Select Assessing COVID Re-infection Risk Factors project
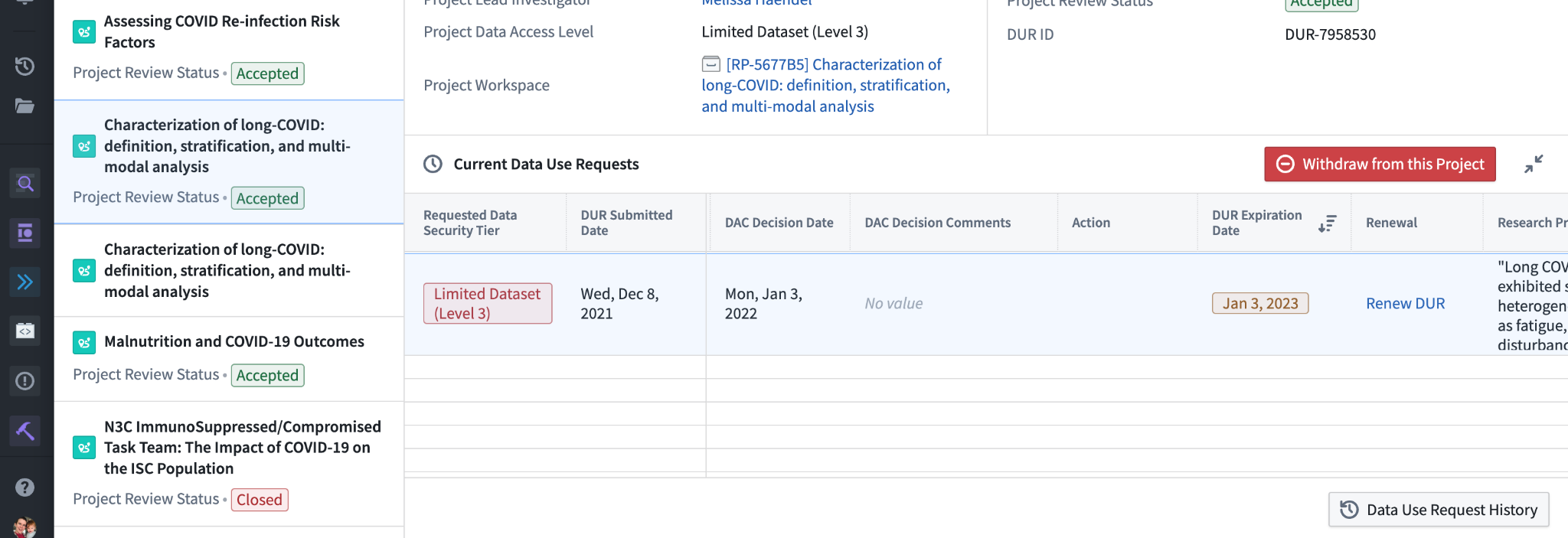Screen dimensions: 1568x538 (x=222, y=32)
